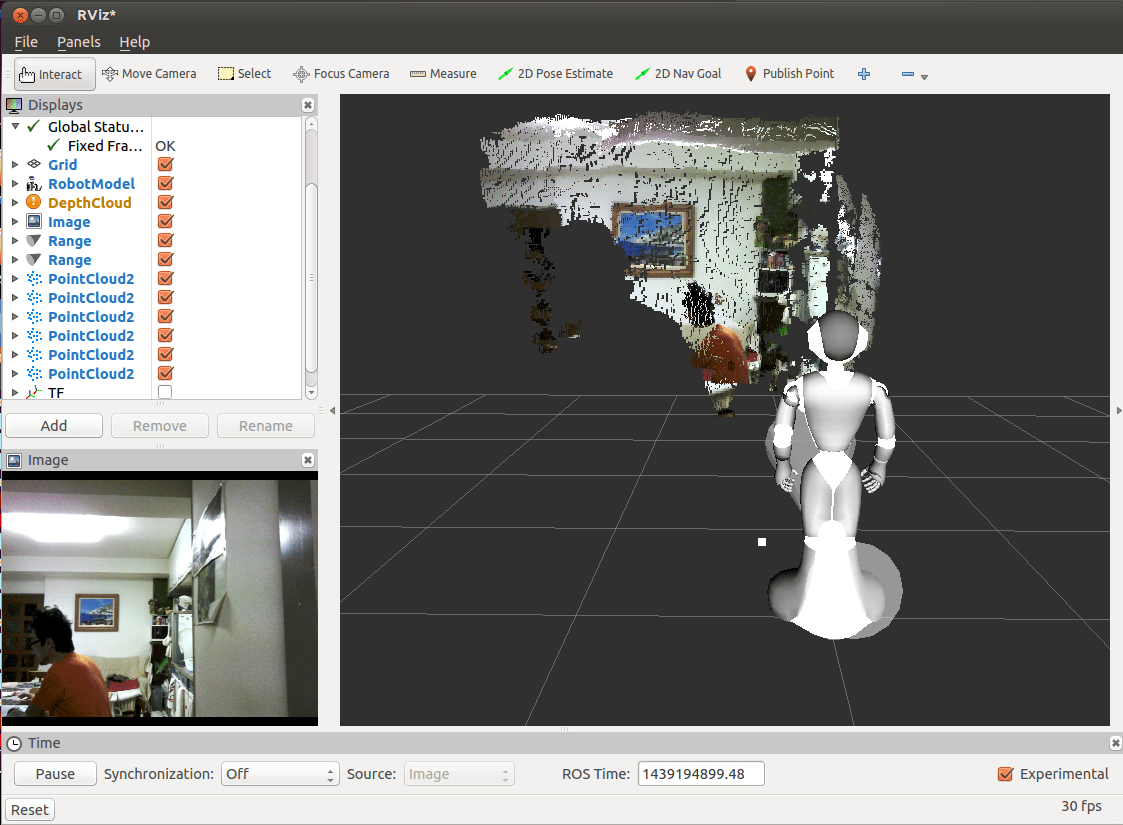Expand the Grid display item

[x=15, y=165]
